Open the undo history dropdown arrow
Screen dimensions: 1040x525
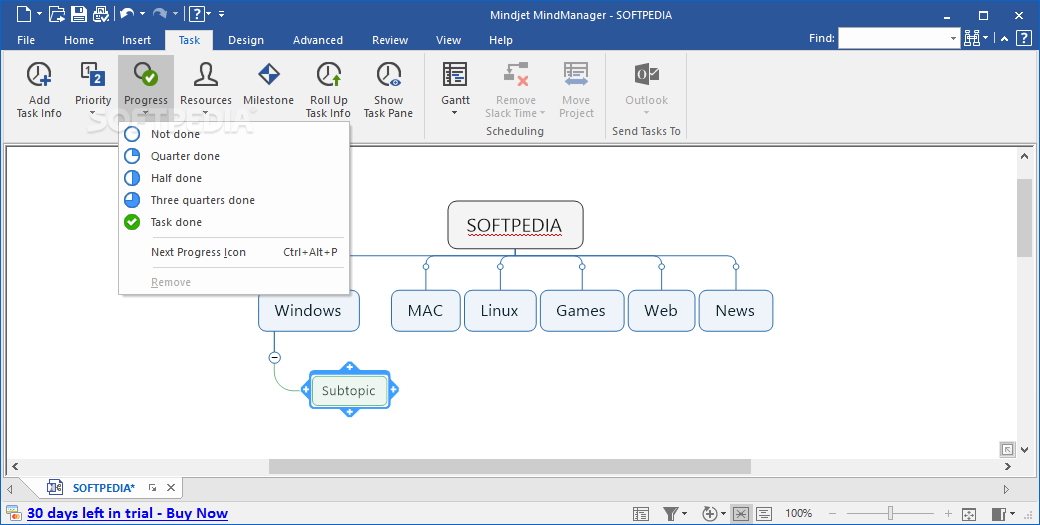[x=142, y=13]
